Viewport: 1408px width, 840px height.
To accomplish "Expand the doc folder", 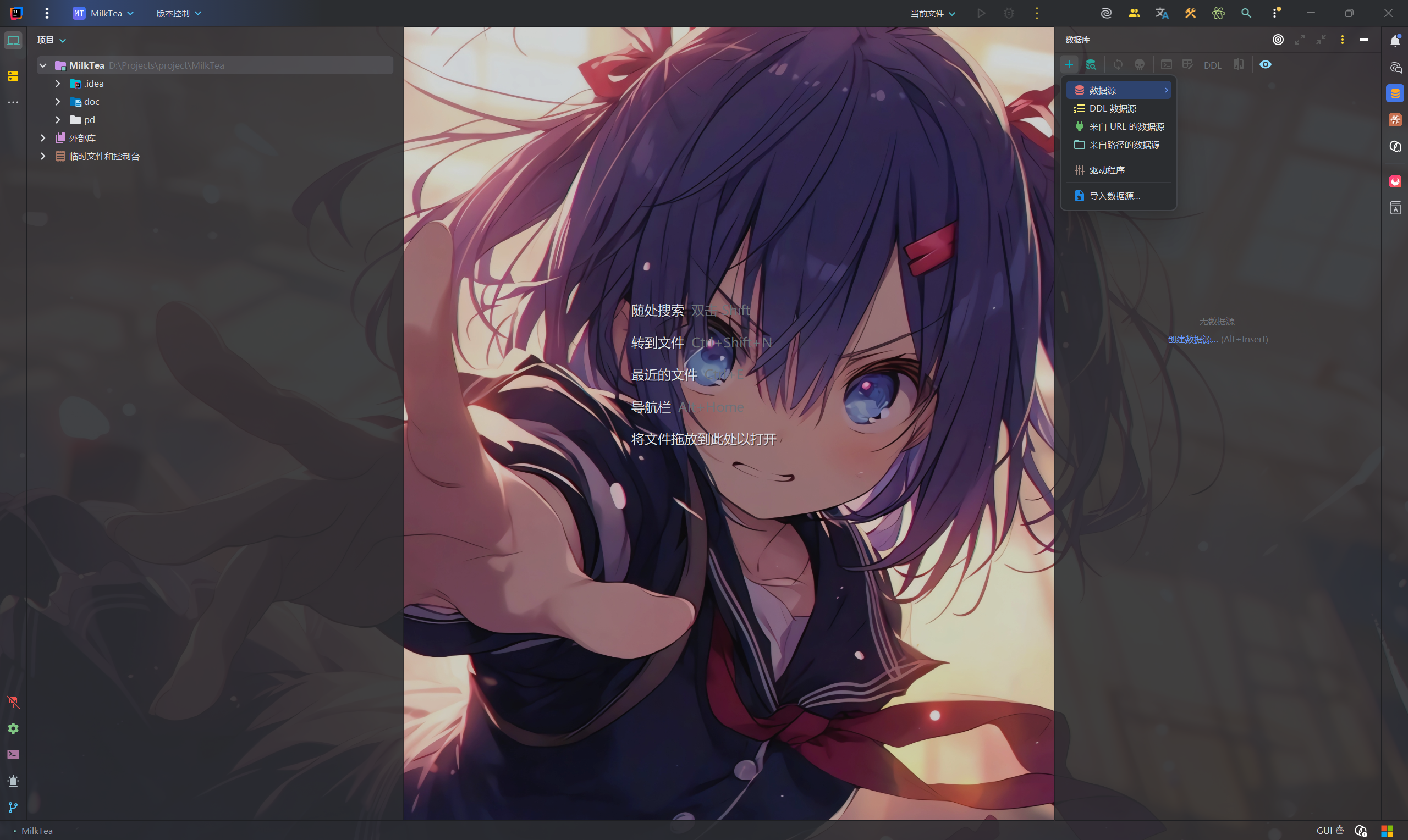I will (x=58, y=102).
